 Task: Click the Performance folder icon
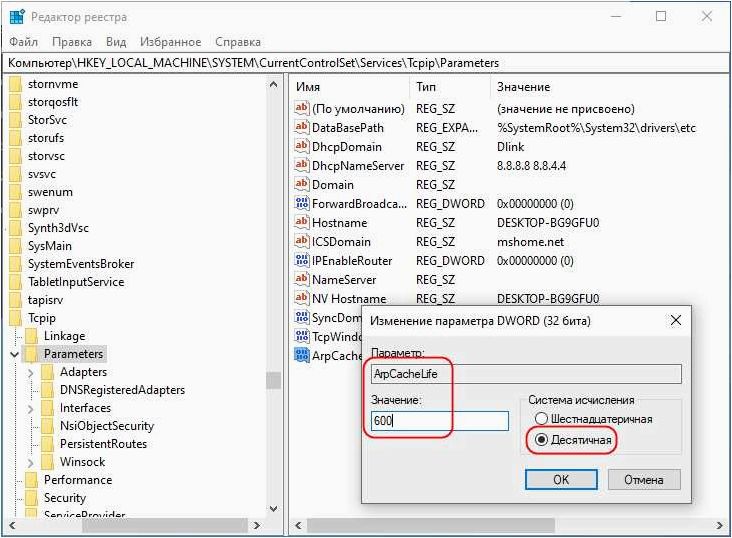(x=31, y=480)
